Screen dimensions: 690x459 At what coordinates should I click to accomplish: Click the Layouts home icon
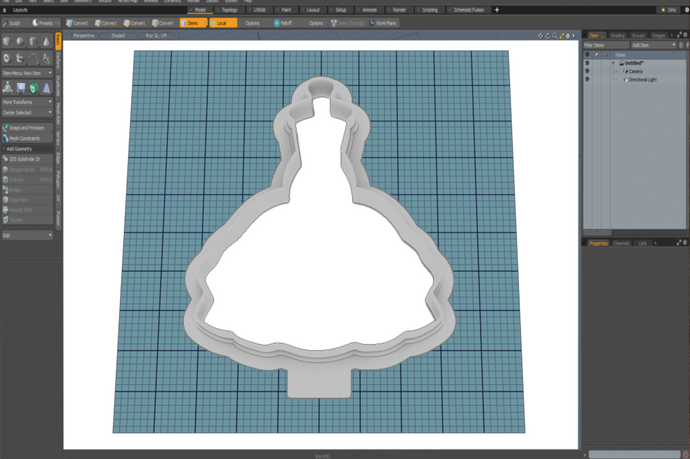click(5, 10)
